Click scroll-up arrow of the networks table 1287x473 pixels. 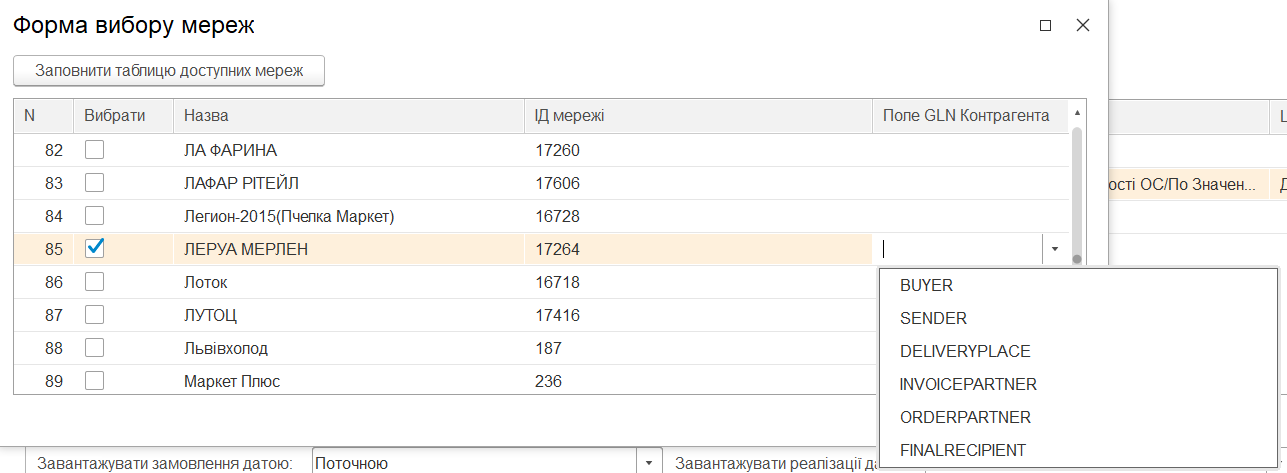(x=1077, y=114)
